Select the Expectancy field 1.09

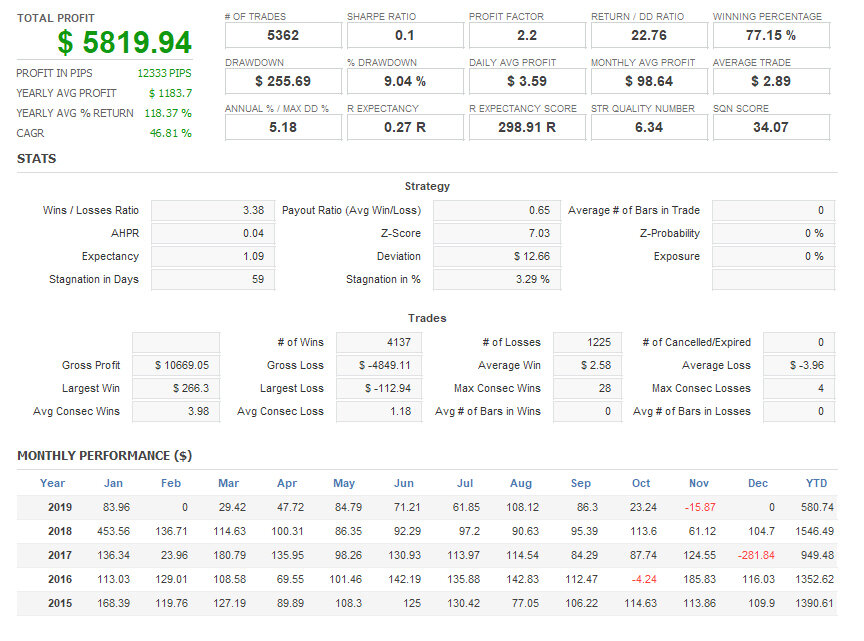click(213, 256)
